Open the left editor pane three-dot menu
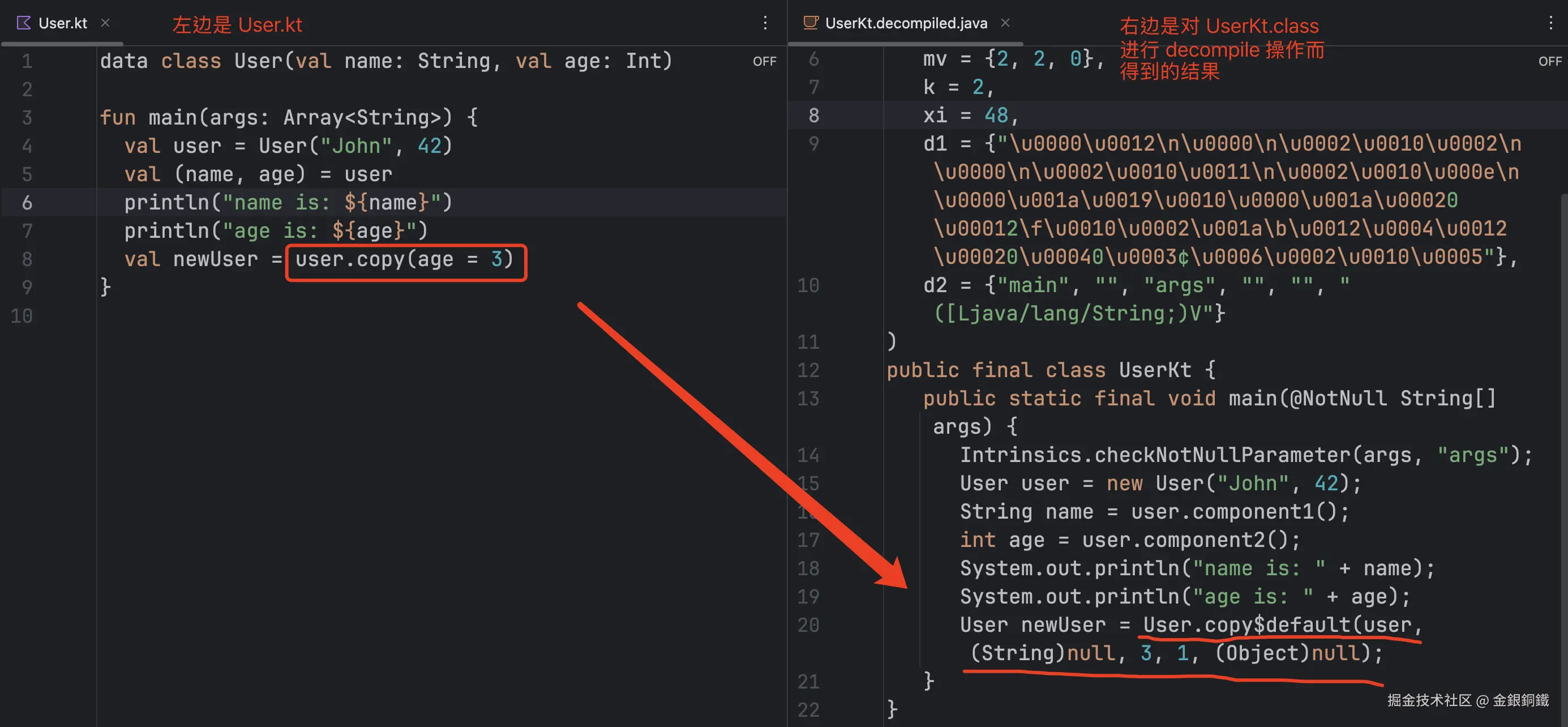 point(765,23)
